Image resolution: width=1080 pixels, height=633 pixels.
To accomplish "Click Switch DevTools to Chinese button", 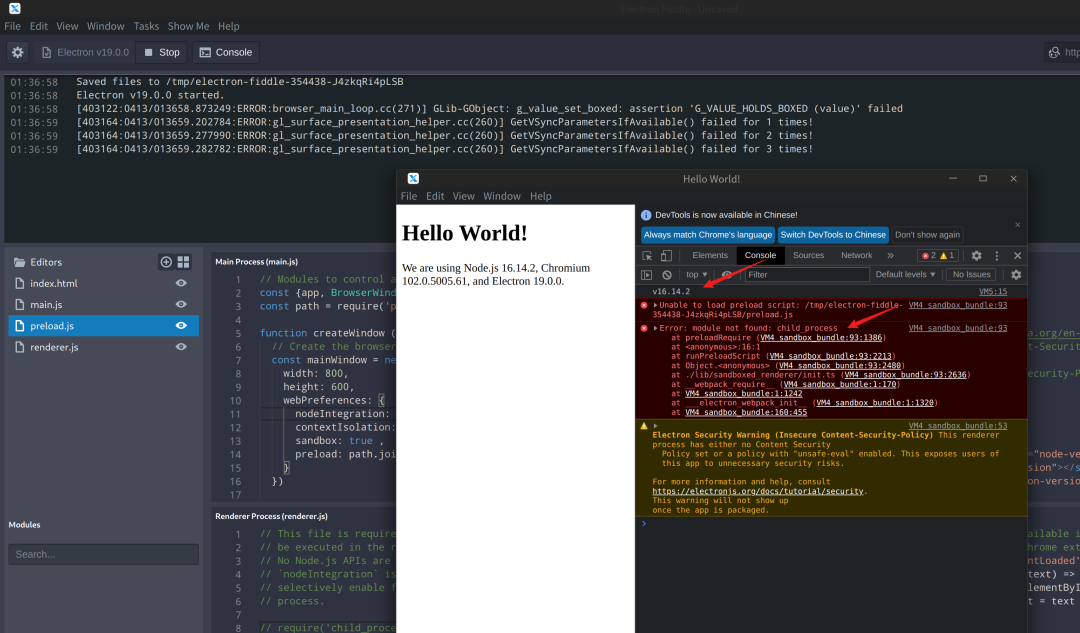I will click(x=833, y=235).
